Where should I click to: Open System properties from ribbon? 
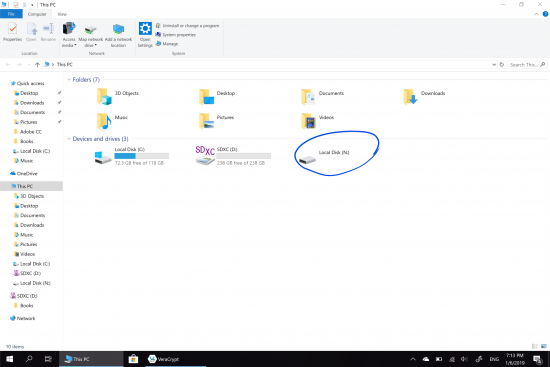tap(176, 35)
